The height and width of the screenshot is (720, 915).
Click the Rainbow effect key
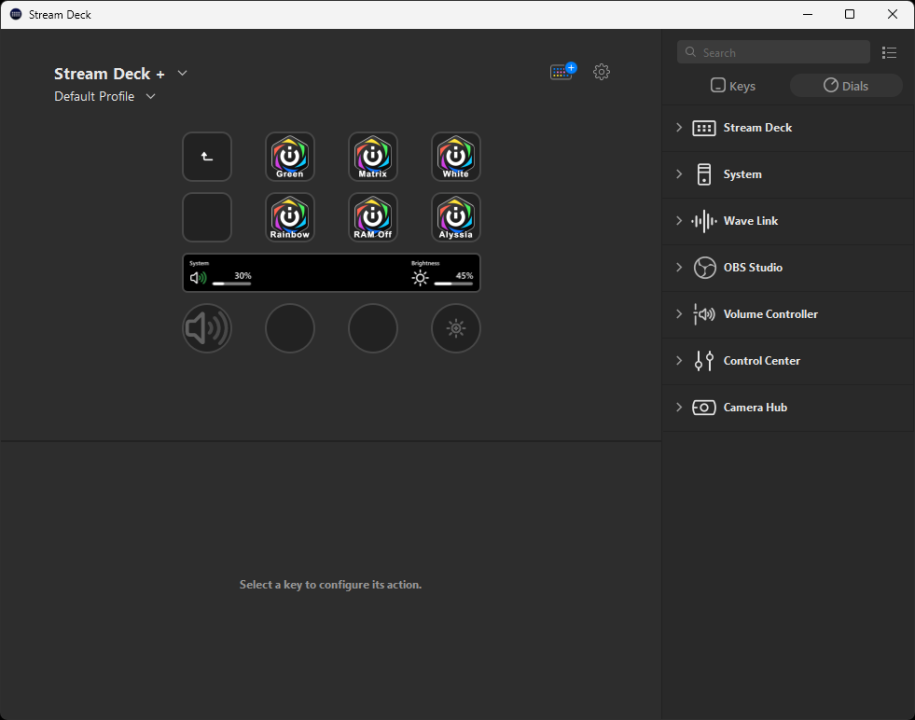[x=289, y=217]
